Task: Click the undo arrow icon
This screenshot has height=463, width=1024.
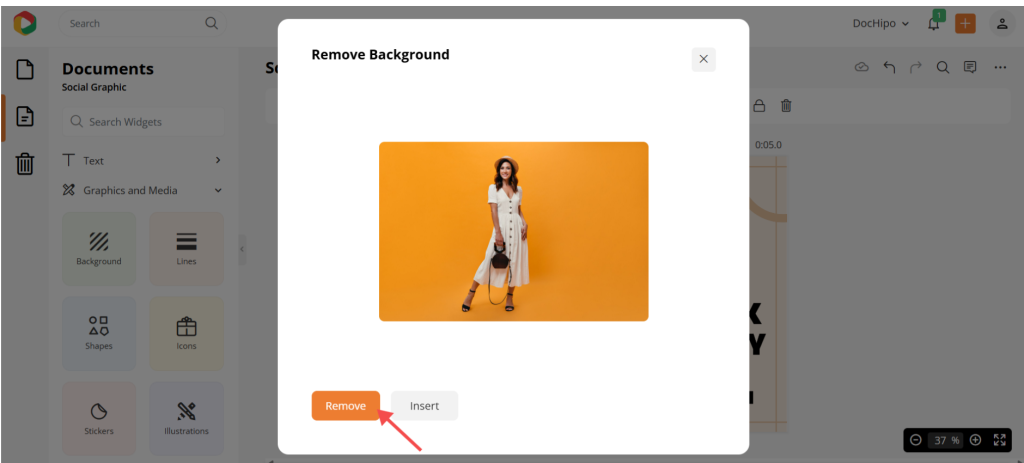Action: [889, 67]
